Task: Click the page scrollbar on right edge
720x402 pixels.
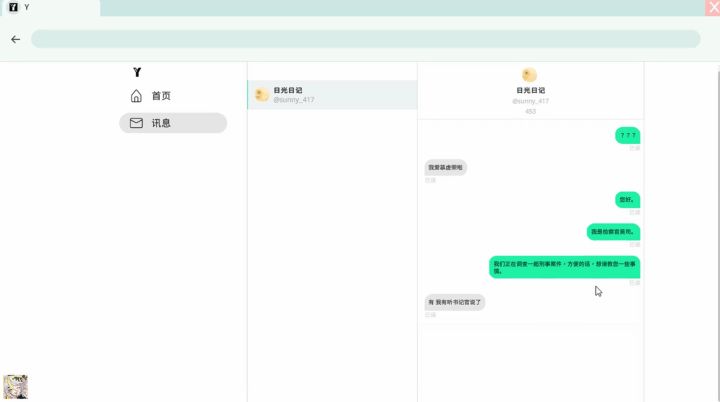Action: 718,232
